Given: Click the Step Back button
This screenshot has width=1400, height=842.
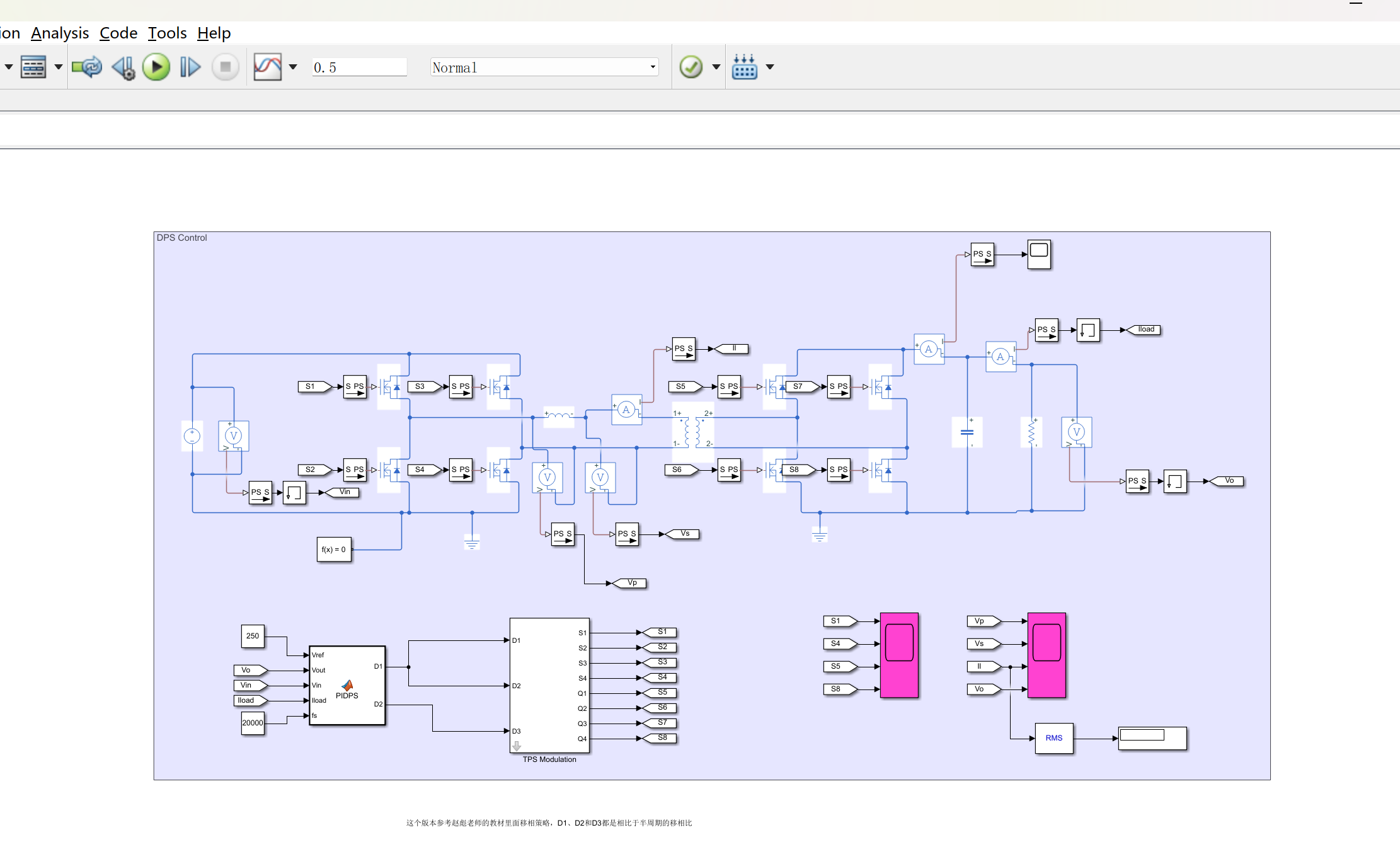Looking at the screenshot, I should [x=123, y=67].
